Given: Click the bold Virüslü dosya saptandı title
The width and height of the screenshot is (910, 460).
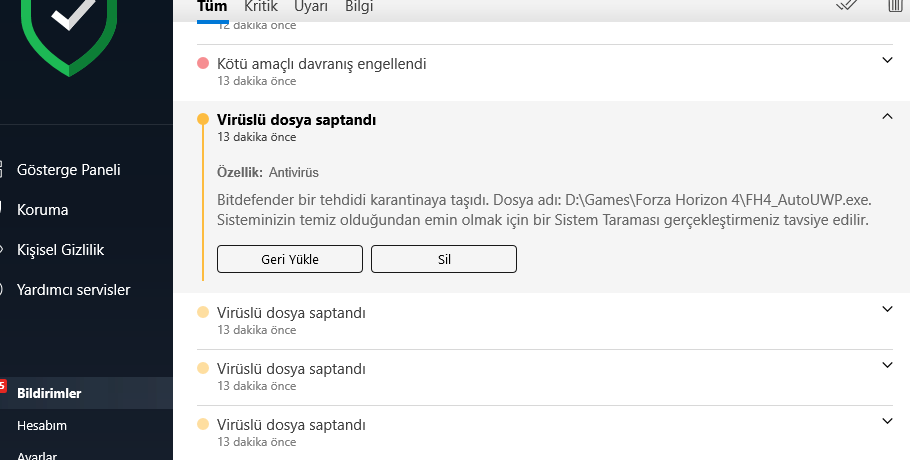Looking at the screenshot, I should (x=297, y=119).
